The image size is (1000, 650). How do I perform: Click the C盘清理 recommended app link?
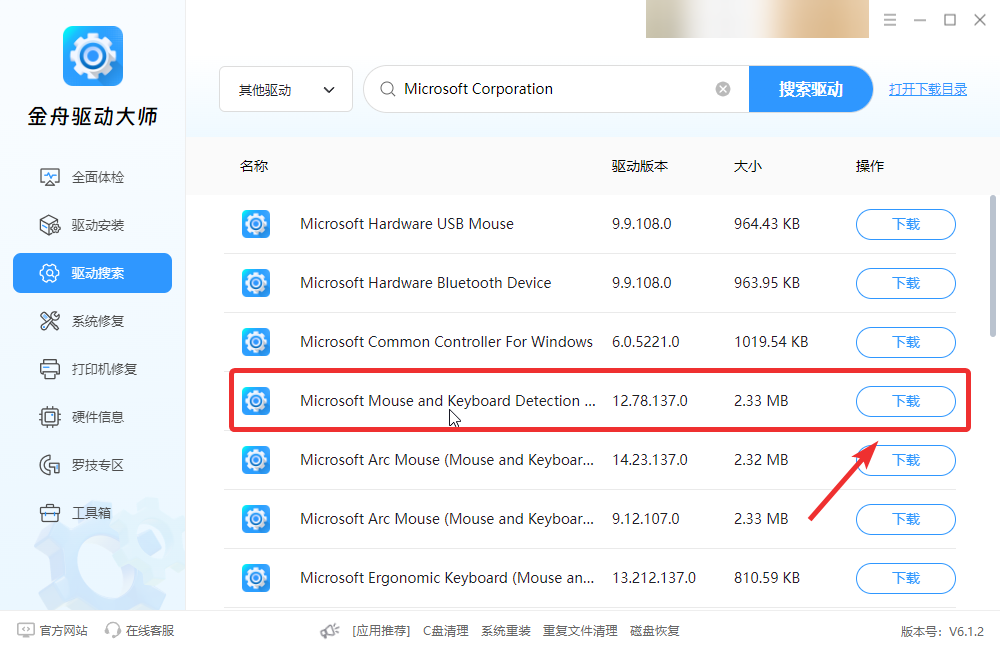(446, 631)
